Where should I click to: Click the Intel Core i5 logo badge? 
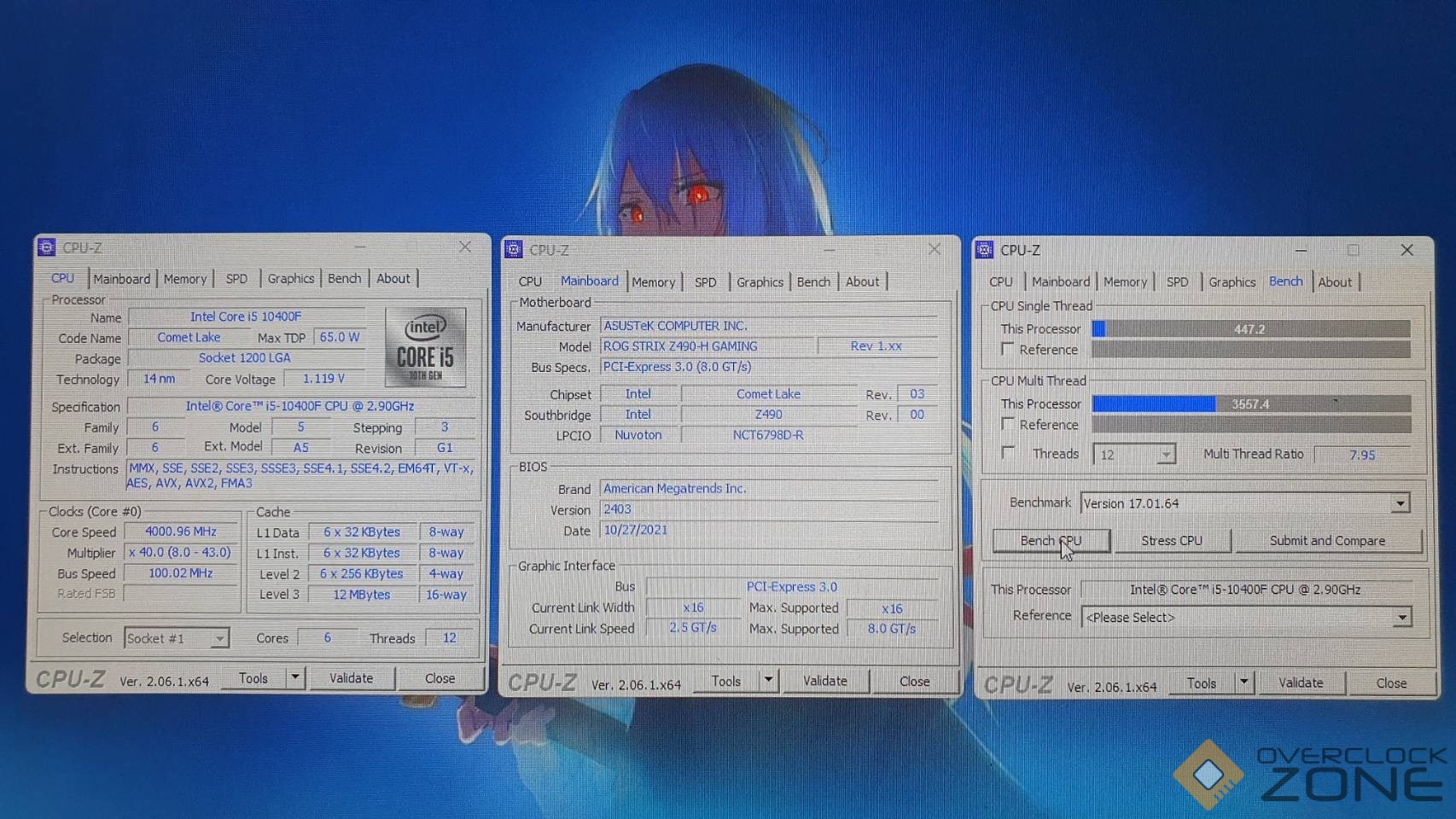[x=425, y=348]
